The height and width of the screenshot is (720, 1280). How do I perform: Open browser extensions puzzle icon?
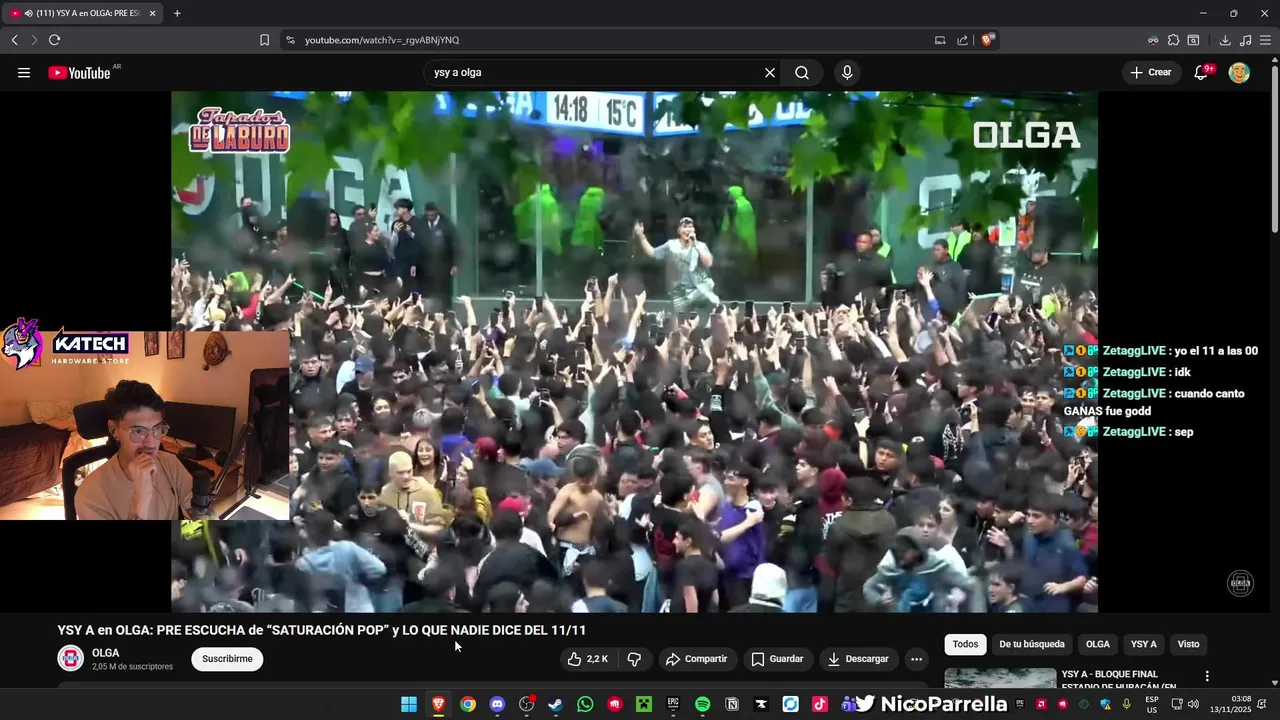(x=1173, y=40)
